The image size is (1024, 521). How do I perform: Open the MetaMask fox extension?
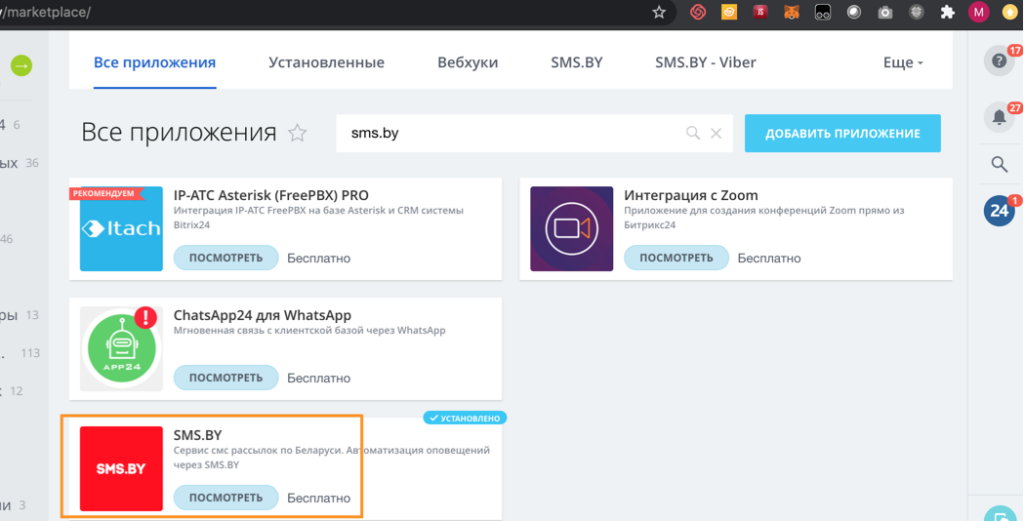pyautogui.click(x=791, y=12)
